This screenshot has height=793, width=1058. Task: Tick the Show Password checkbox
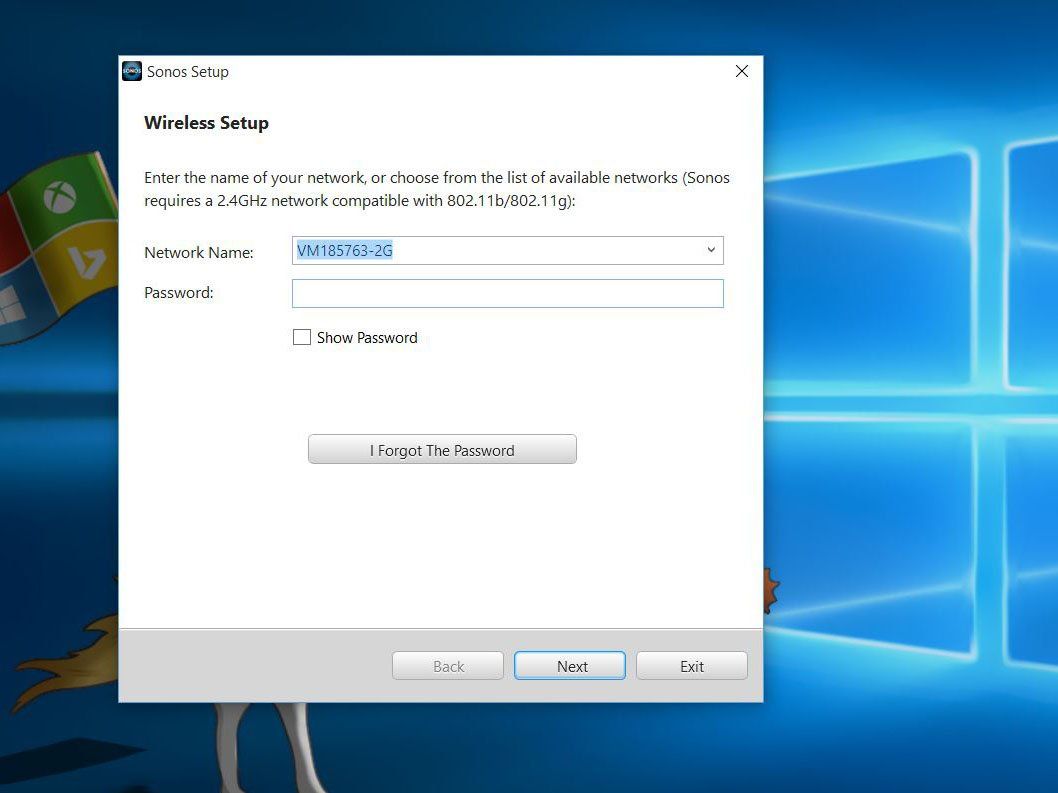point(302,337)
